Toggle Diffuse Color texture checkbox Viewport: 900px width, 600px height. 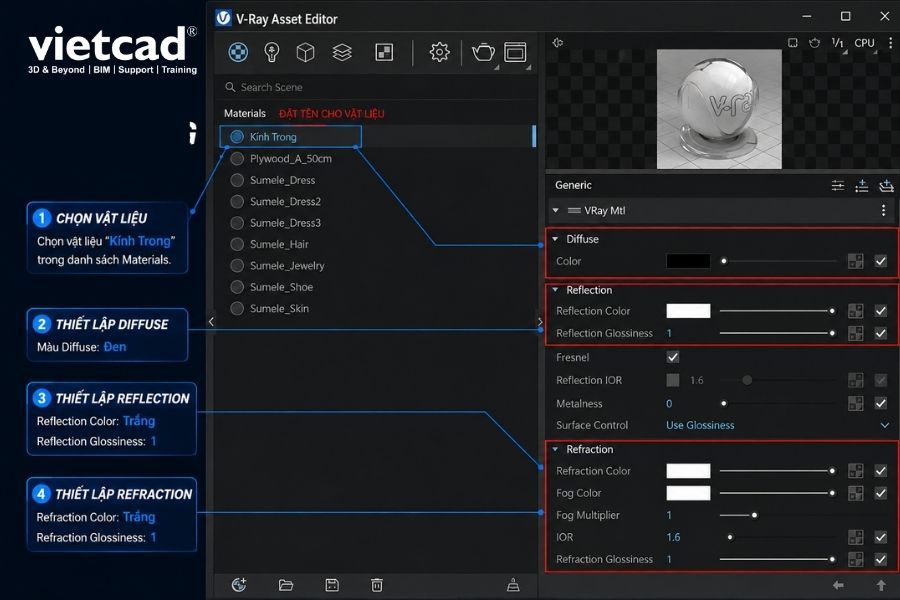click(x=880, y=261)
